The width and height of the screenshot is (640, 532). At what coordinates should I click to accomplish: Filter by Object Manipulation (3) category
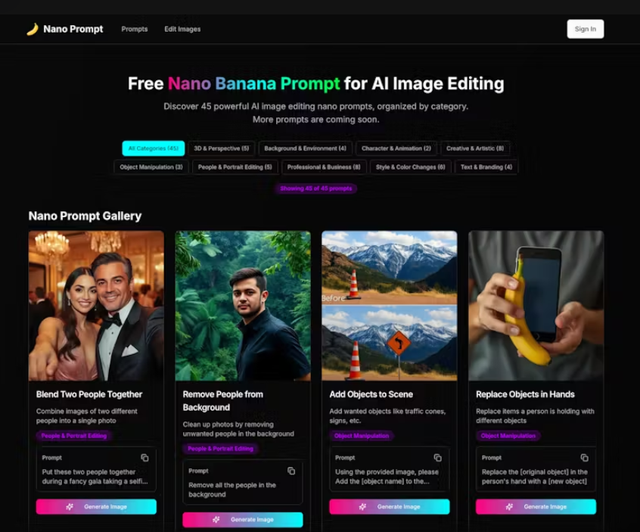(x=151, y=167)
